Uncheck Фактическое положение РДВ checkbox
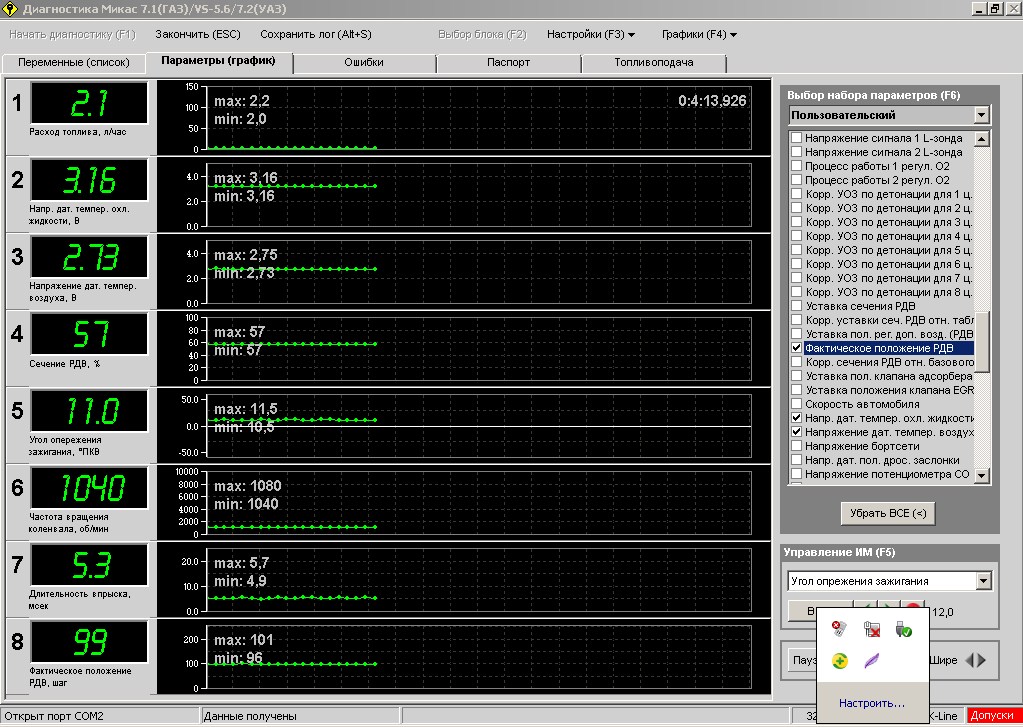This screenshot has width=1023, height=727. (797, 348)
